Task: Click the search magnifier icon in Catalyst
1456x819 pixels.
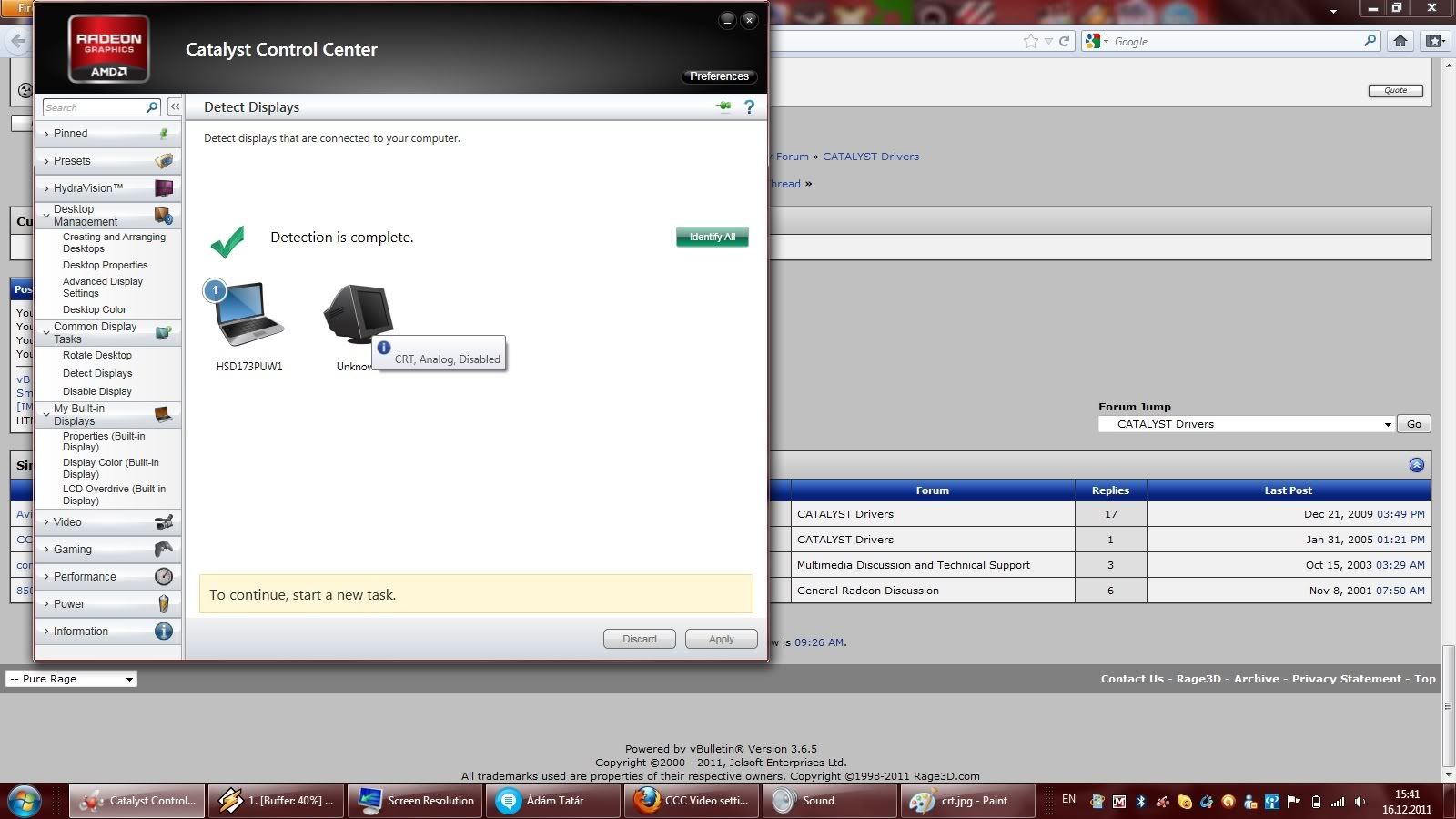Action: 152,107
